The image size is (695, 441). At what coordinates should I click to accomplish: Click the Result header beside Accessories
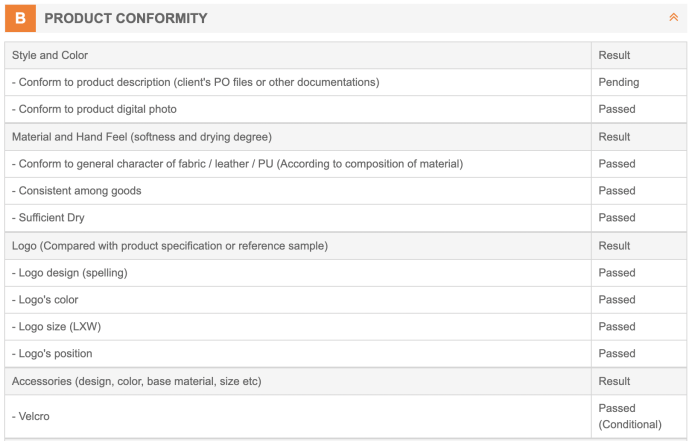coord(614,381)
